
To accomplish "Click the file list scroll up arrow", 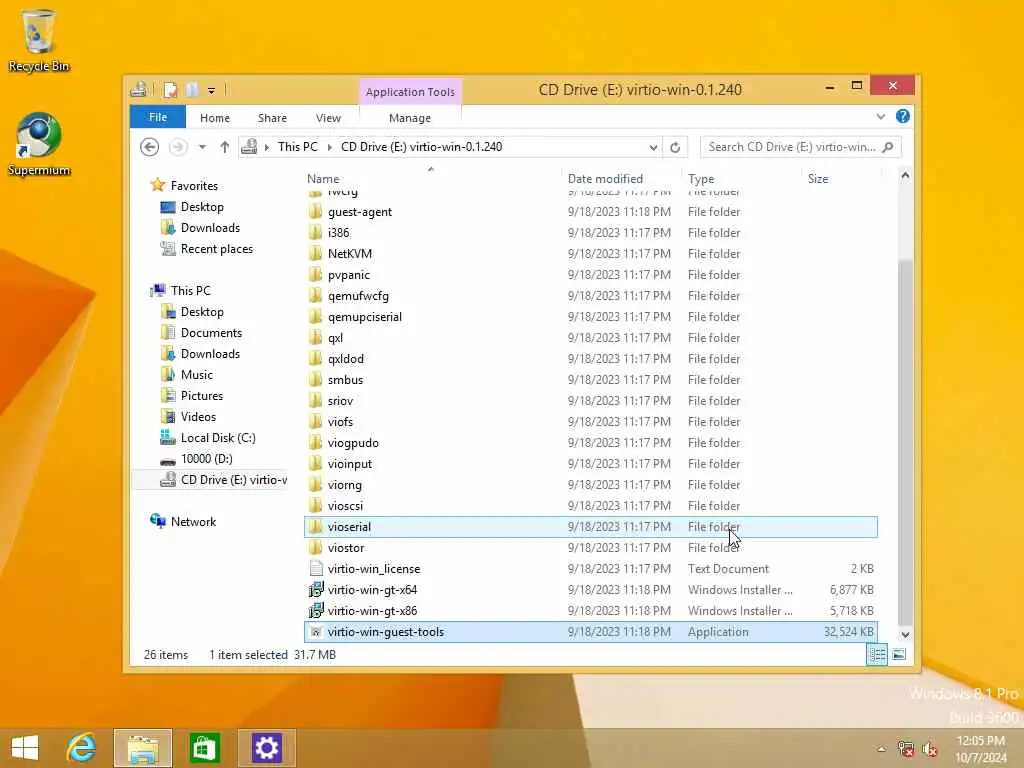I will [x=905, y=175].
